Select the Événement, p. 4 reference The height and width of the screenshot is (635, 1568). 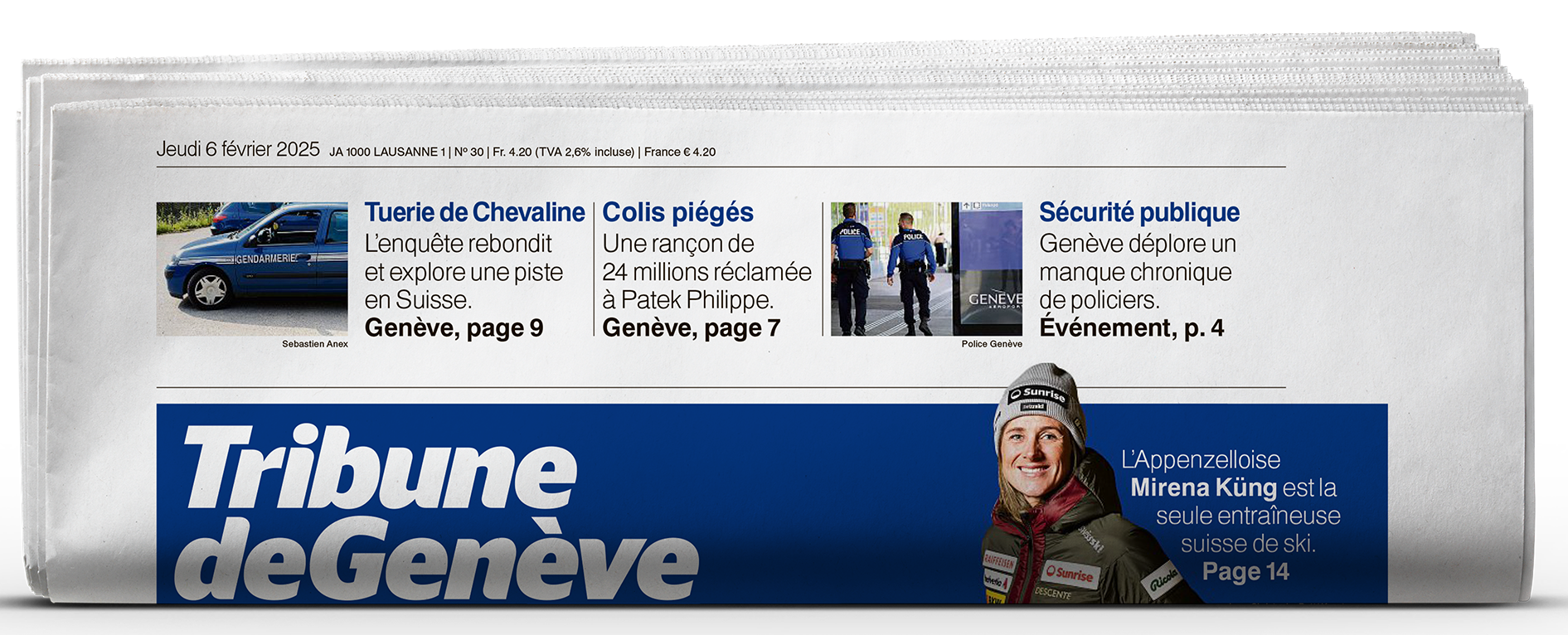1131,328
